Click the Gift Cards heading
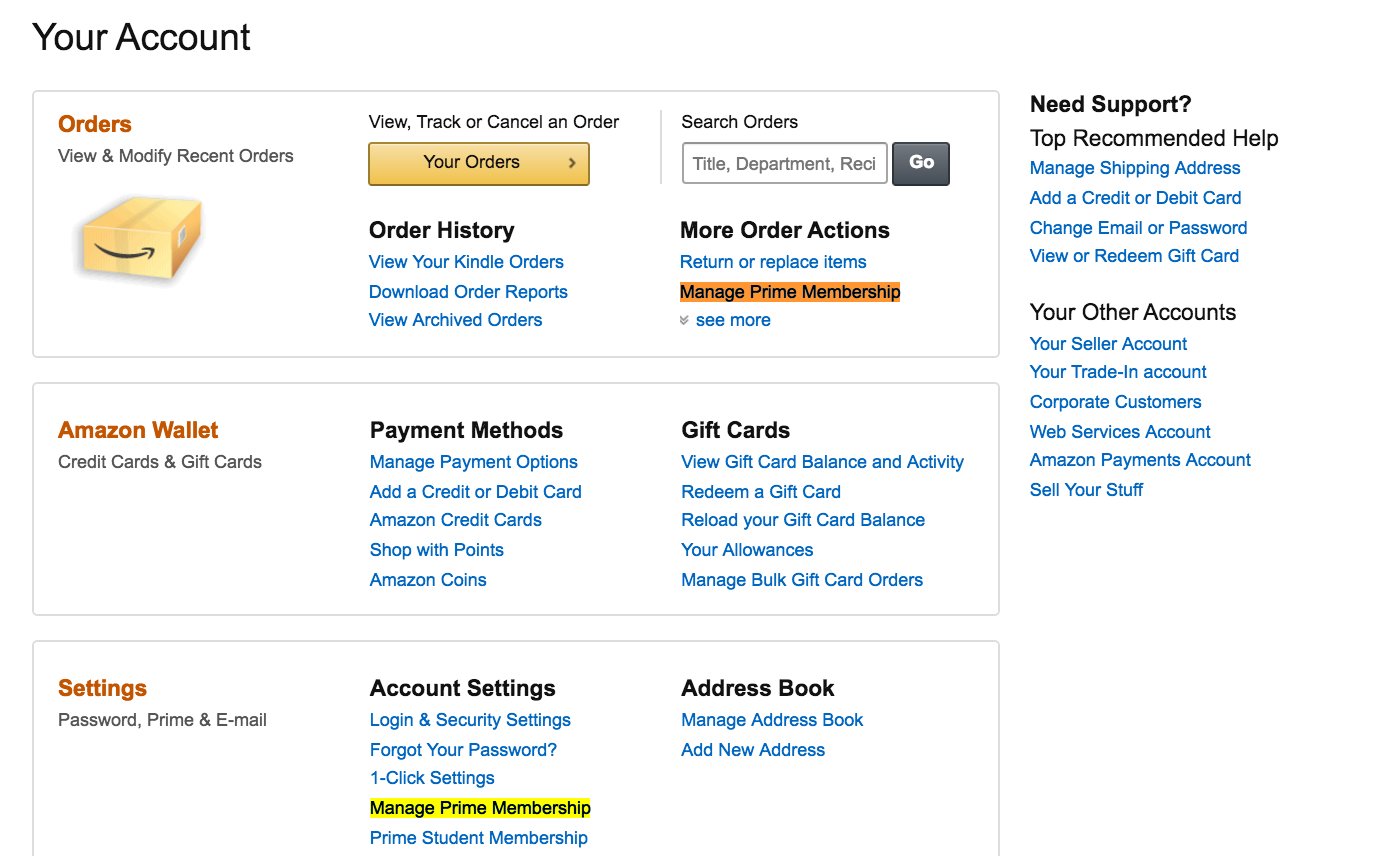1382x856 pixels. tap(736, 430)
